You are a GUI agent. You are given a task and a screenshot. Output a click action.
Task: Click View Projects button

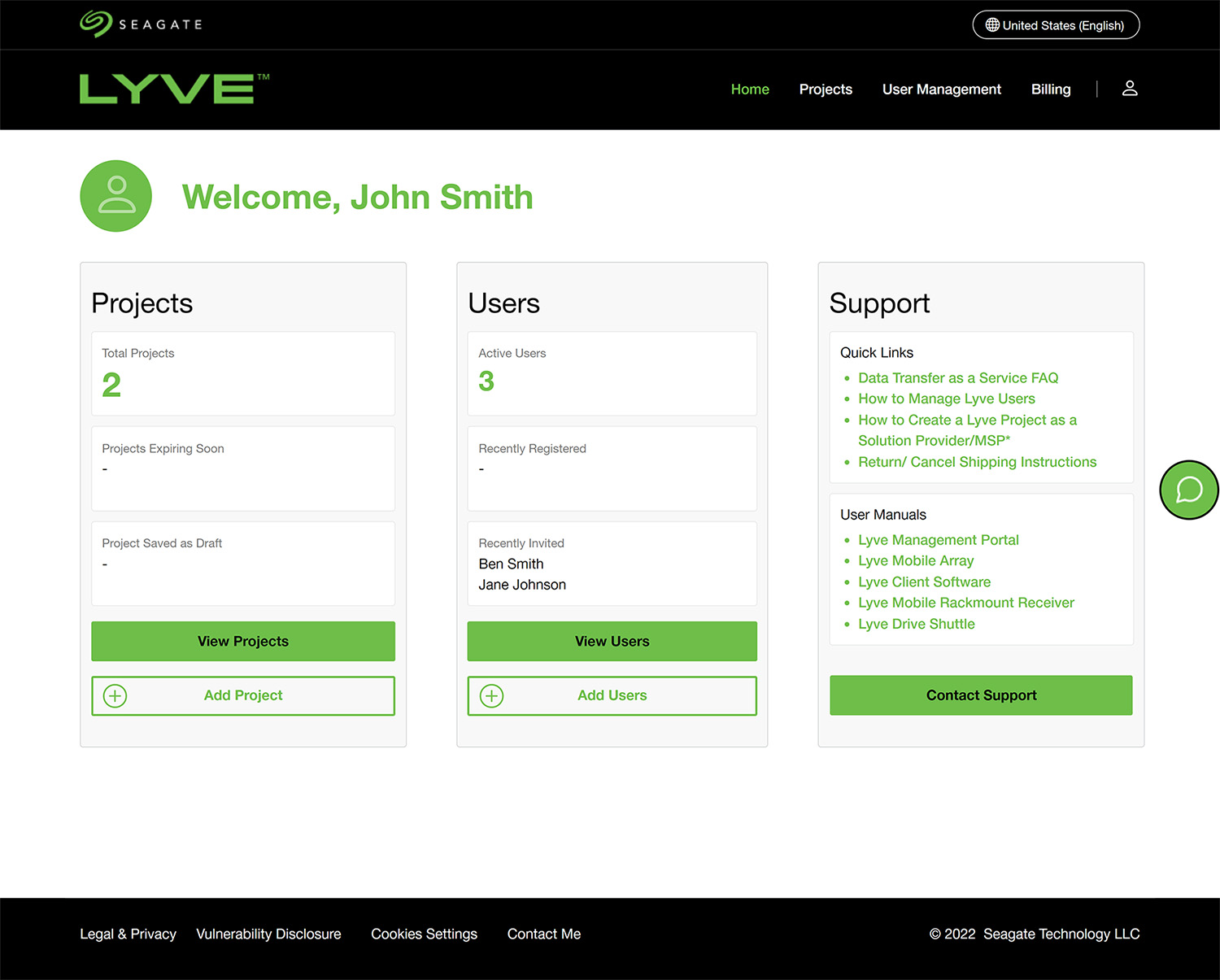click(243, 642)
